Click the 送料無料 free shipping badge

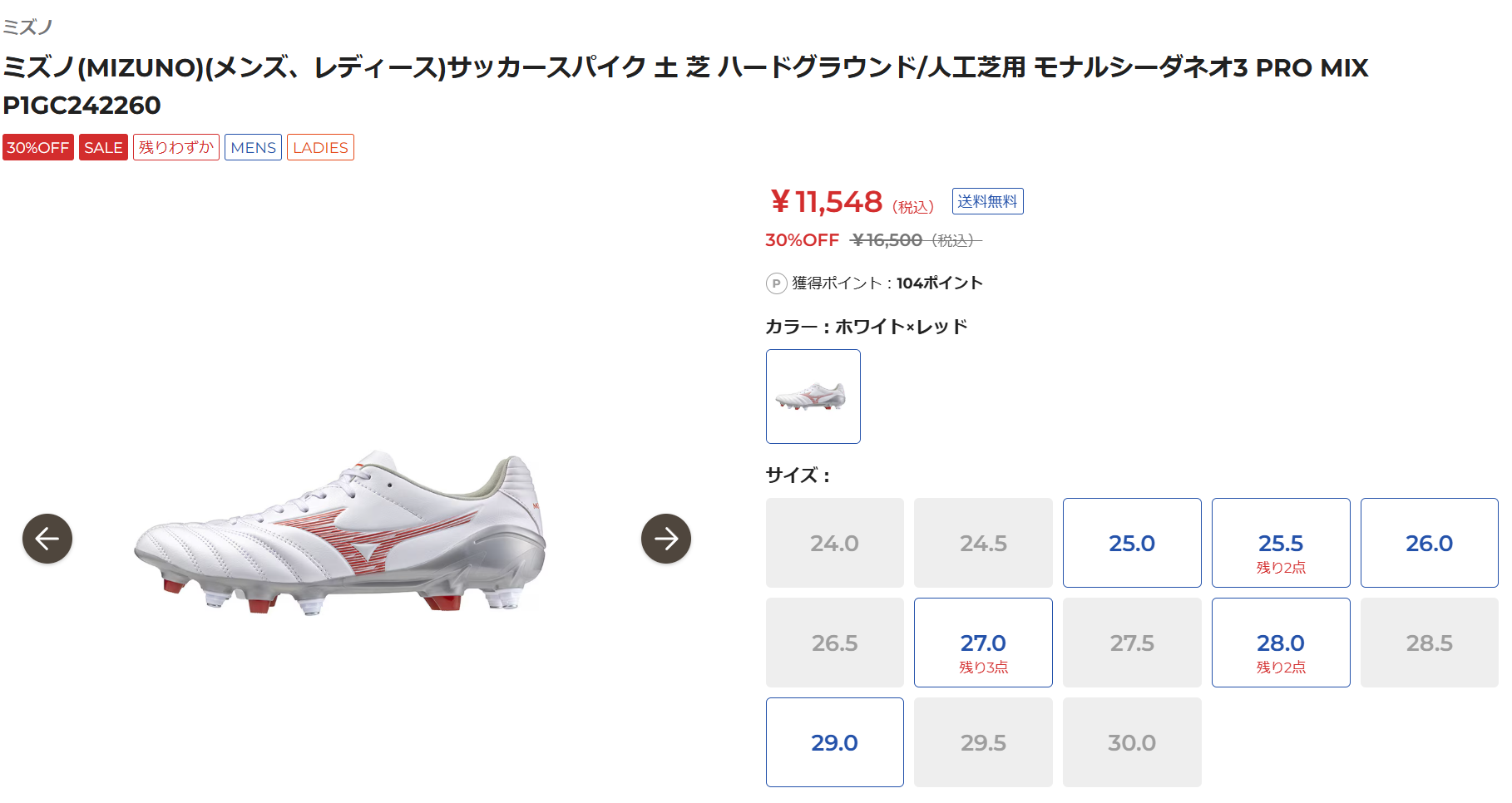pos(987,201)
